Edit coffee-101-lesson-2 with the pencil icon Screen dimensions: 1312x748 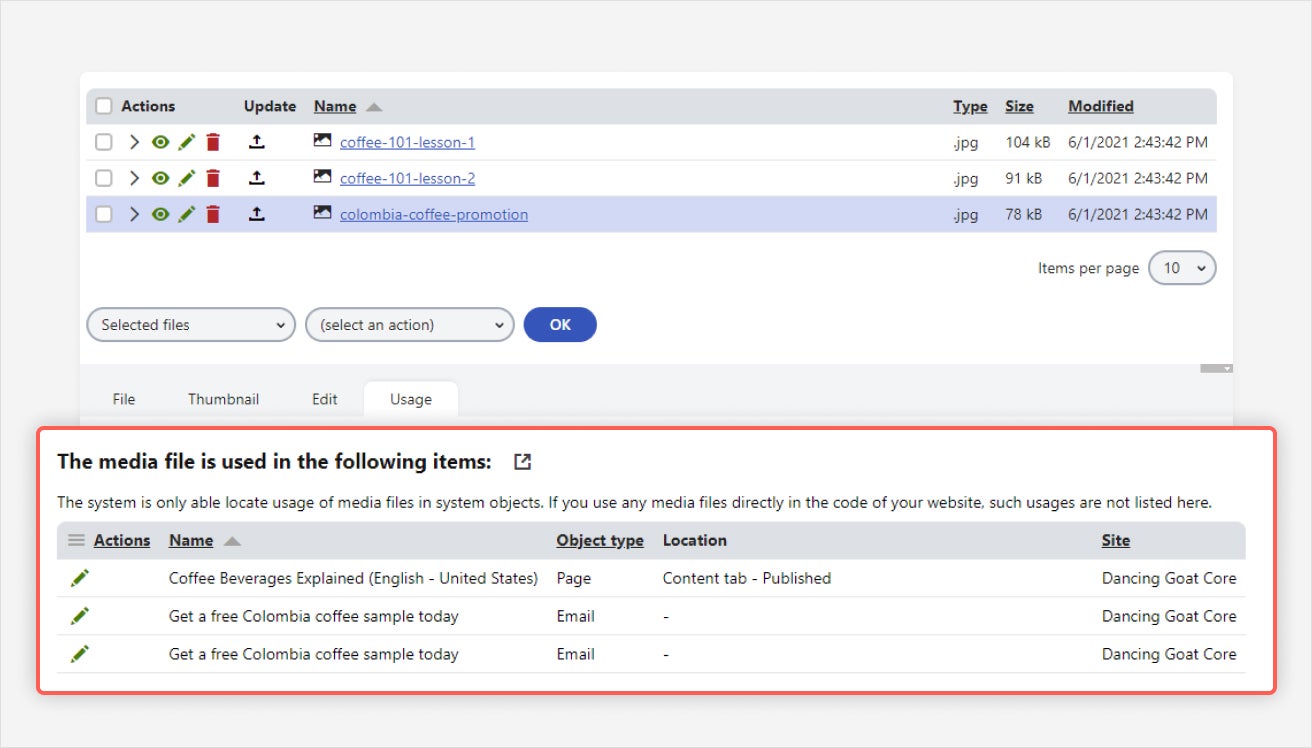(x=186, y=178)
